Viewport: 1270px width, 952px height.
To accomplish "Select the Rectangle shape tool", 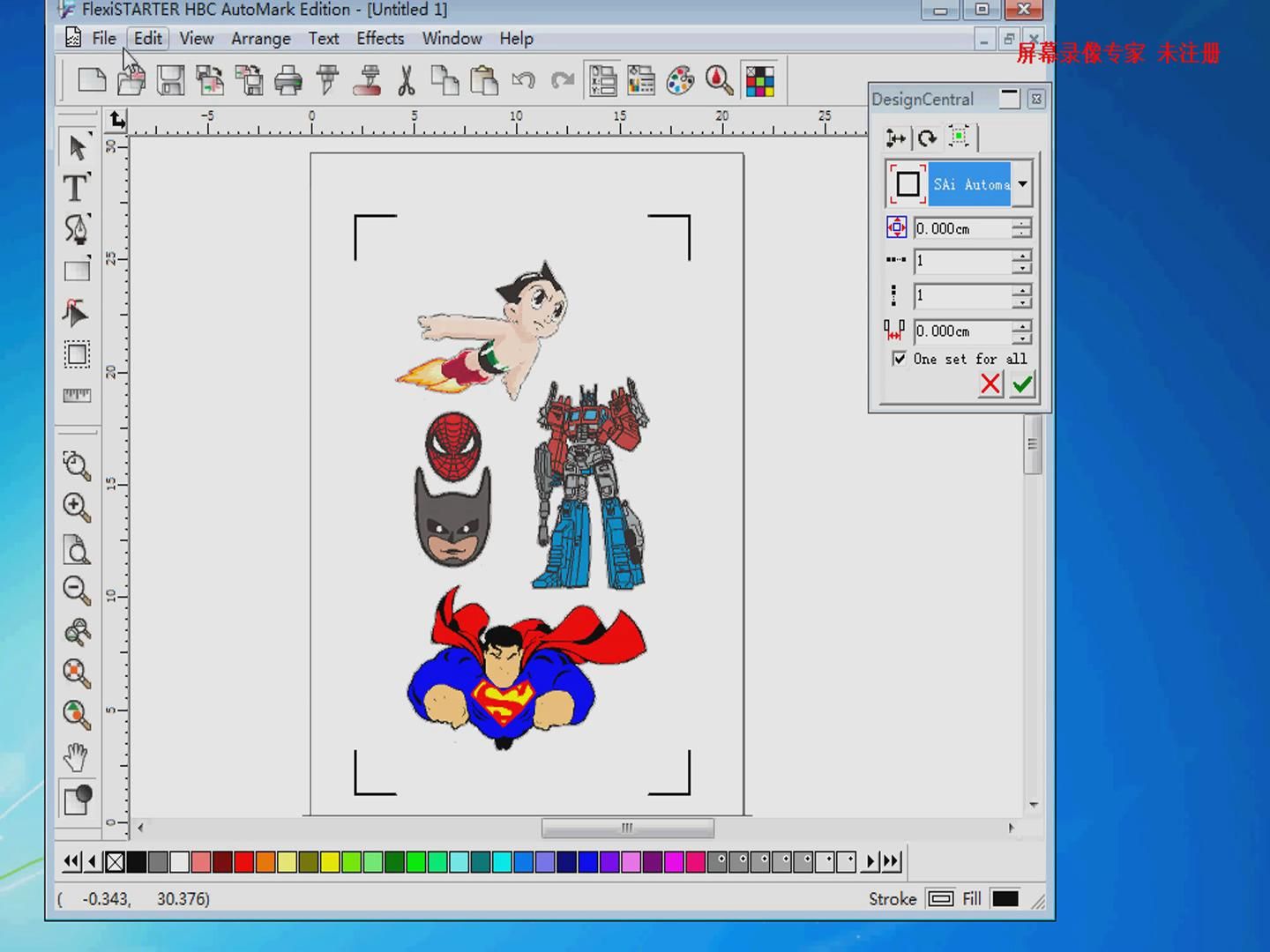I will 77,270.
